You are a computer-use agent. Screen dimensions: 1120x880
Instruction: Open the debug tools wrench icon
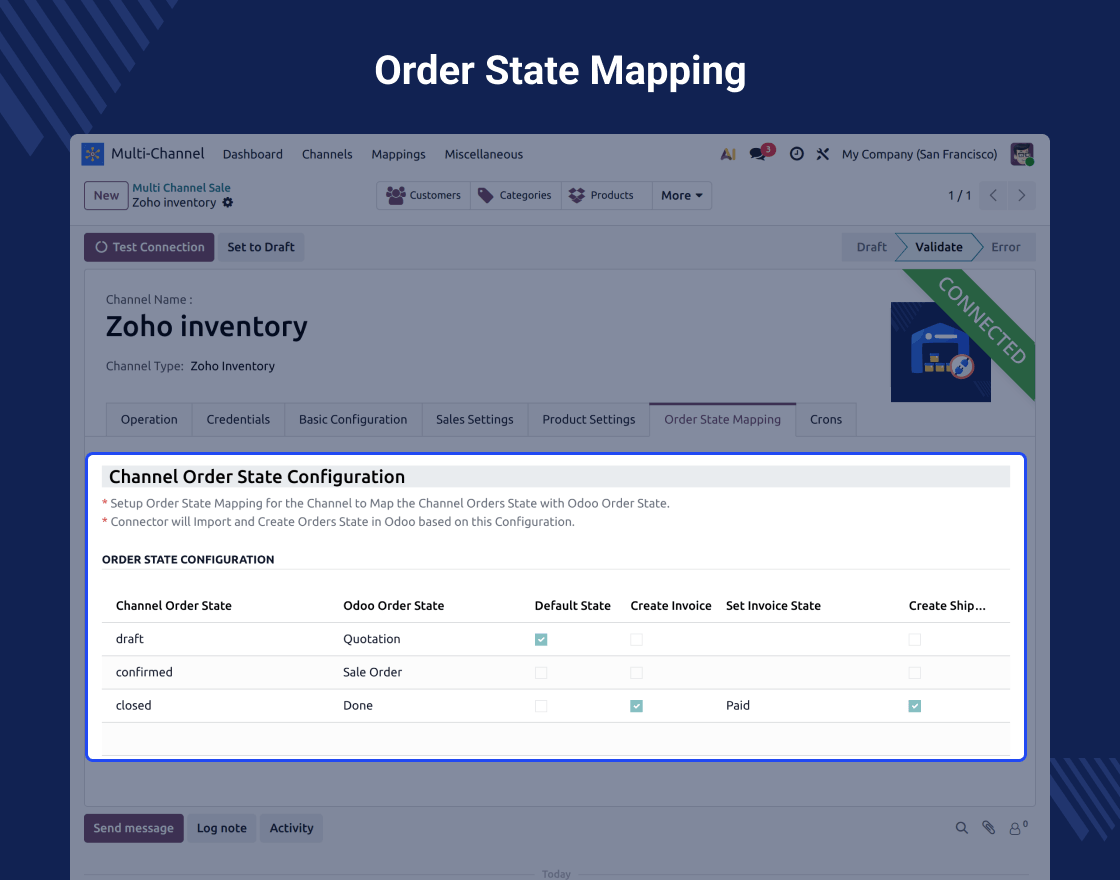[823, 154]
